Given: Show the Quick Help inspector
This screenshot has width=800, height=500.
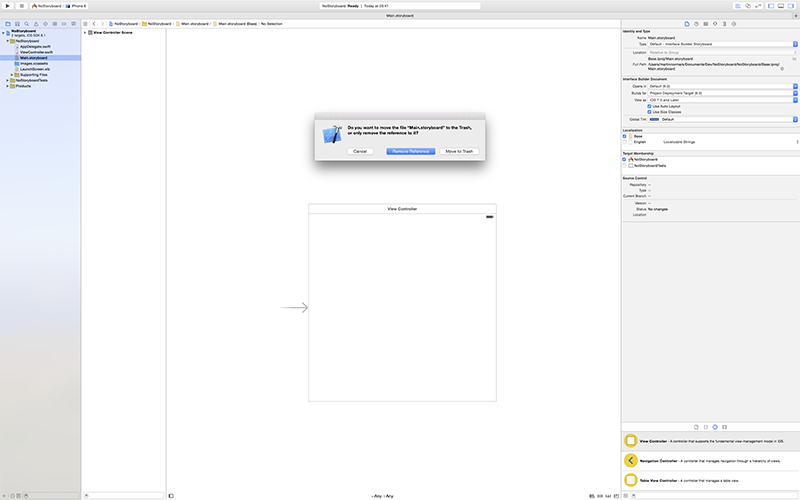Looking at the screenshot, I should pyautogui.click(x=696, y=24).
